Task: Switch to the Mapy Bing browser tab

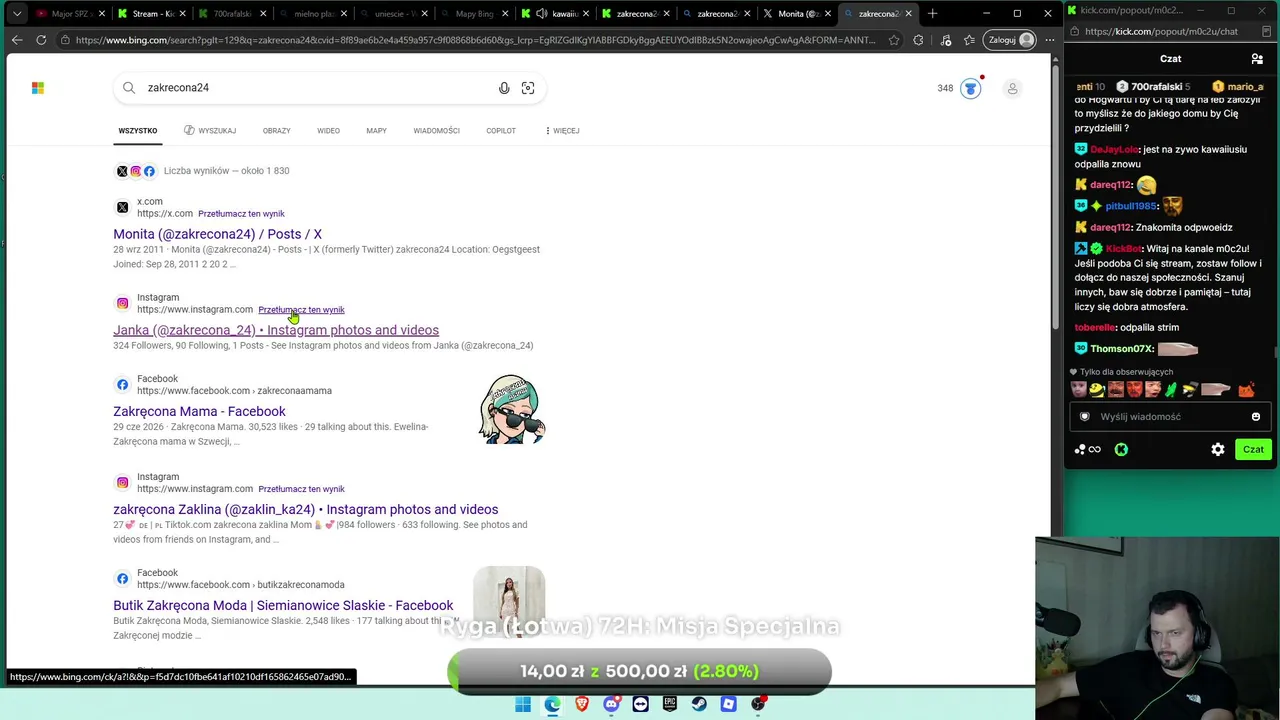Action: coord(474,14)
